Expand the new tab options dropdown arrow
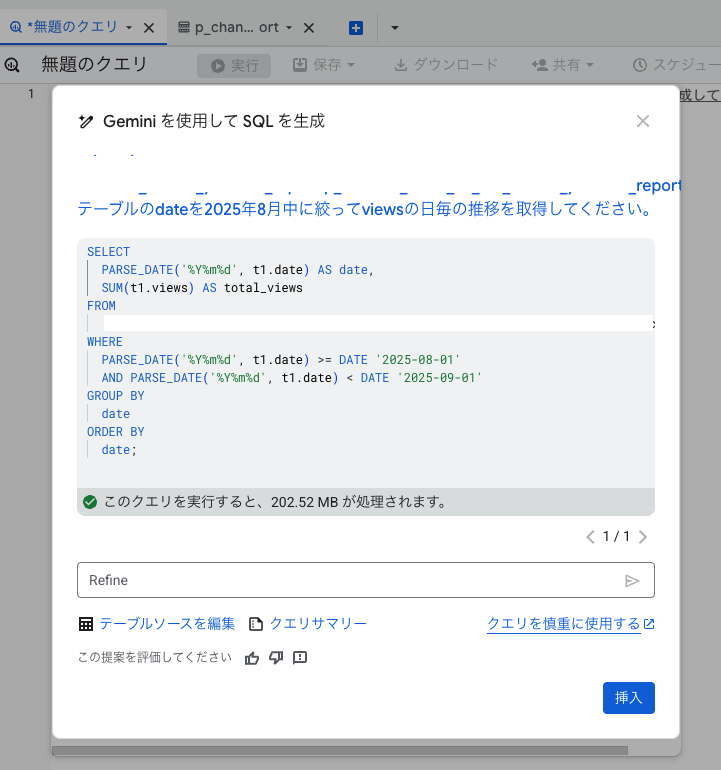The width and height of the screenshot is (721, 770). (394, 28)
